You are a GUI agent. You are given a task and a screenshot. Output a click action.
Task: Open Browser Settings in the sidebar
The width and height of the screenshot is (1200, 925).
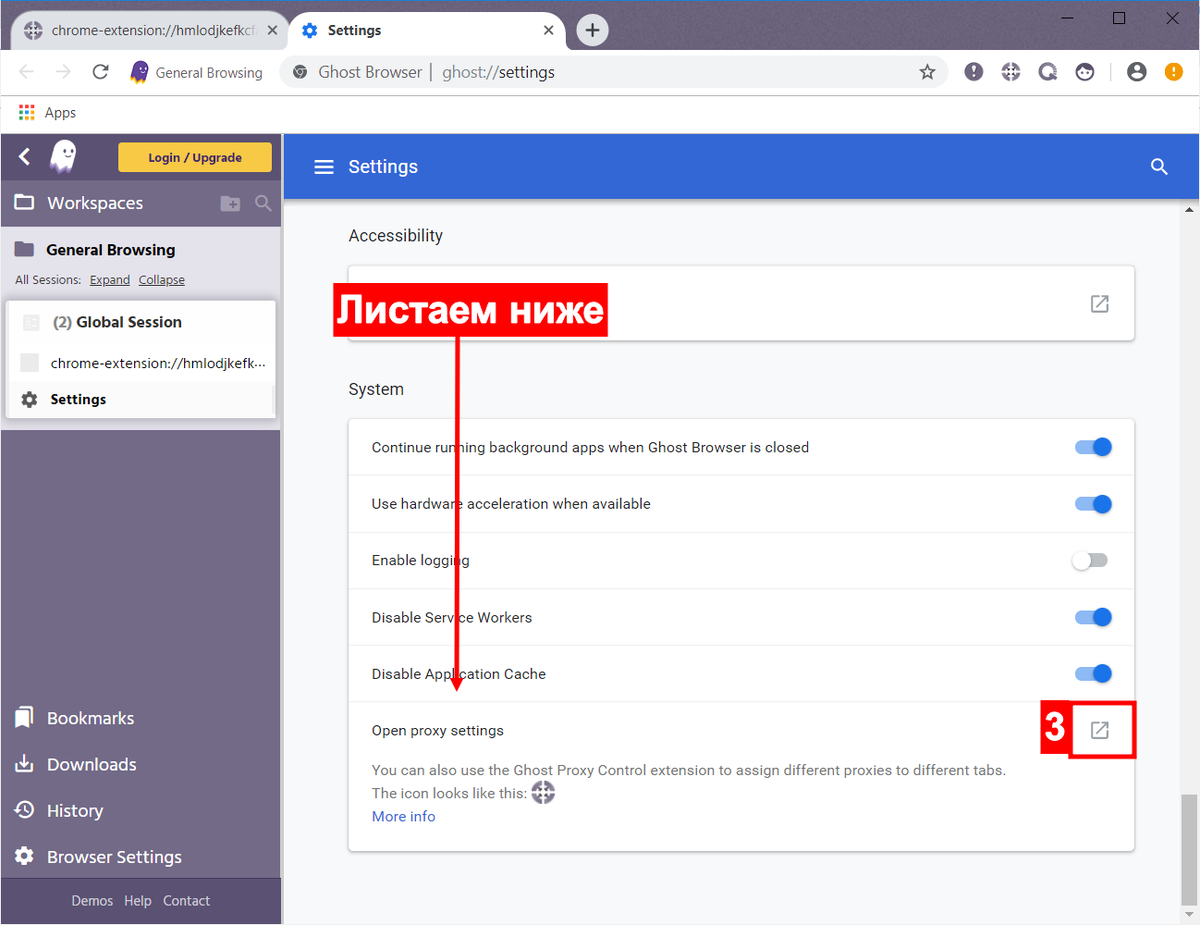tap(98, 857)
